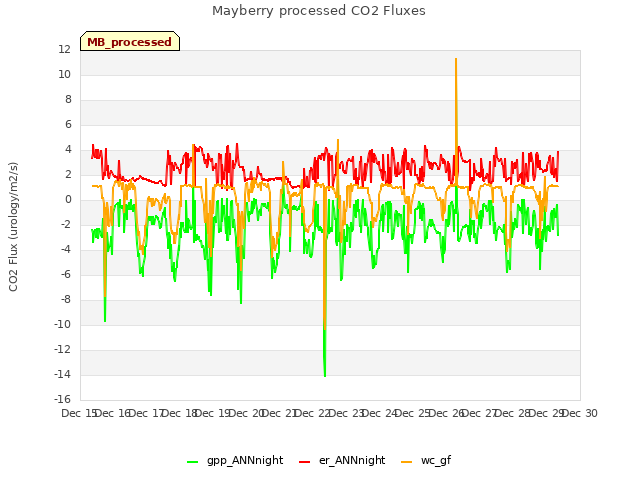Toggle the er_ANNnight legend entry

(x=342, y=460)
